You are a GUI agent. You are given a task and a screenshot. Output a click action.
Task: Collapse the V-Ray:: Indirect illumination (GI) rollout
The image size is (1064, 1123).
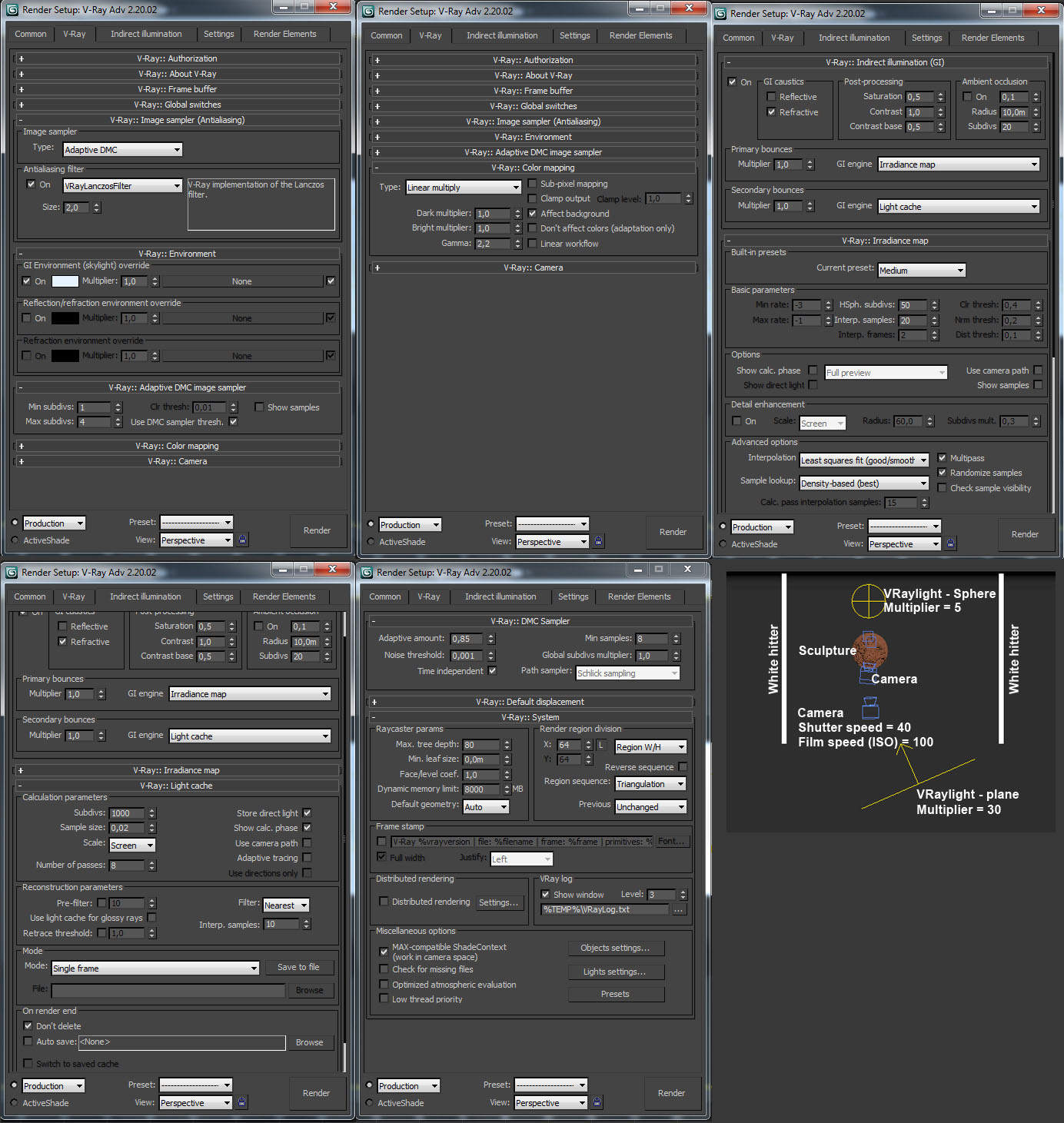885,62
